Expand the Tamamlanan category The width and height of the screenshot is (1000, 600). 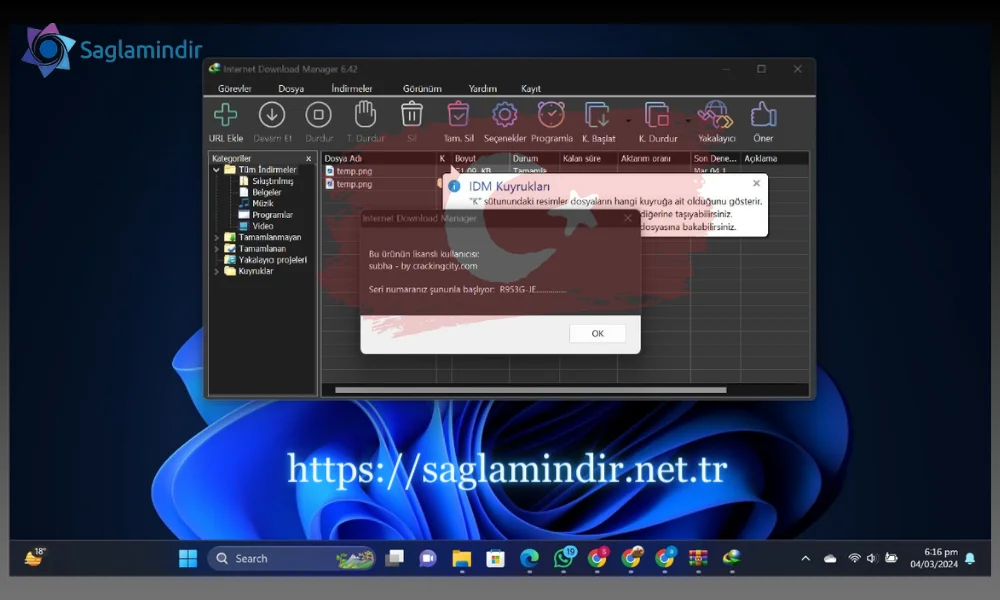(x=216, y=249)
